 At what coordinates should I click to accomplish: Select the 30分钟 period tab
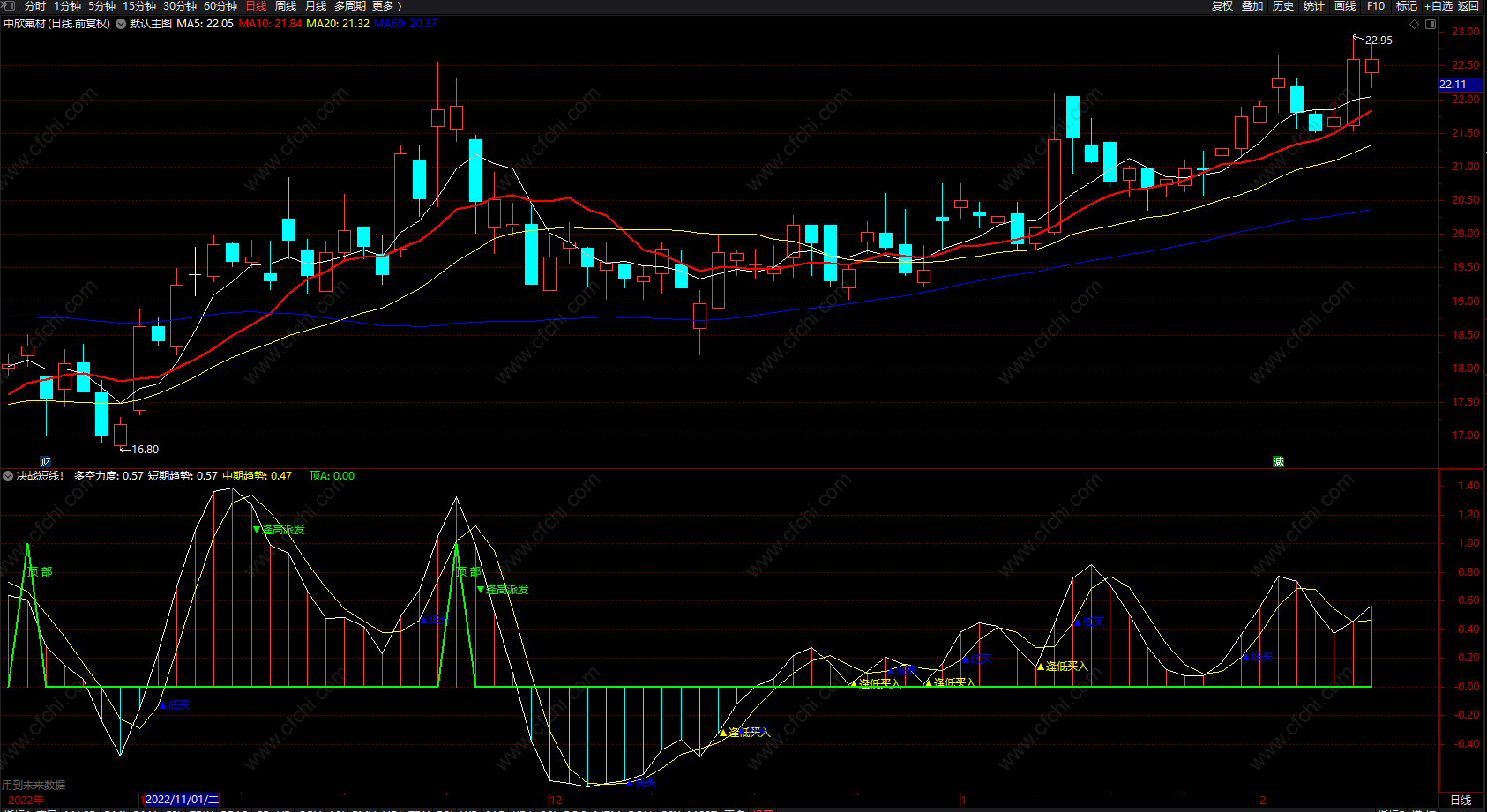pos(180,6)
